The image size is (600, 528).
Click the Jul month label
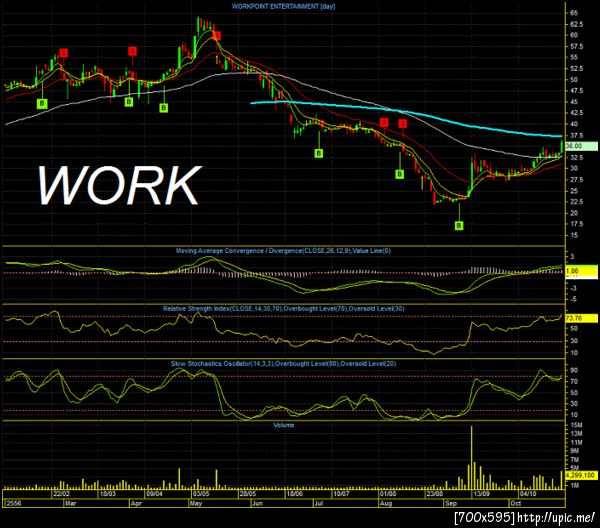click(x=319, y=503)
